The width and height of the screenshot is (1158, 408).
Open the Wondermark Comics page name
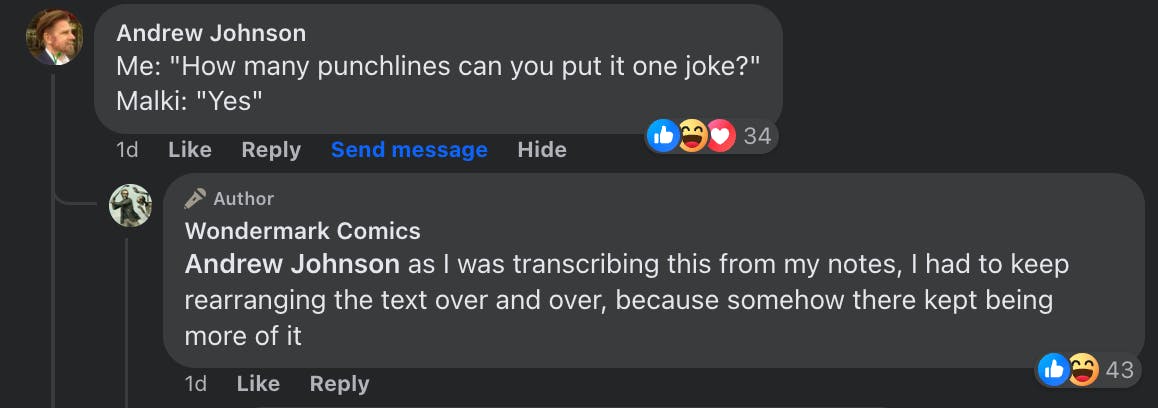[x=302, y=231]
